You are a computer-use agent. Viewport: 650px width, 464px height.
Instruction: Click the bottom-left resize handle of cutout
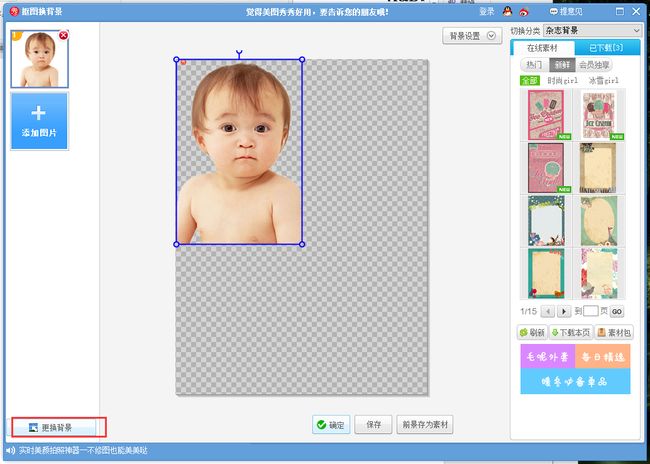(176, 244)
